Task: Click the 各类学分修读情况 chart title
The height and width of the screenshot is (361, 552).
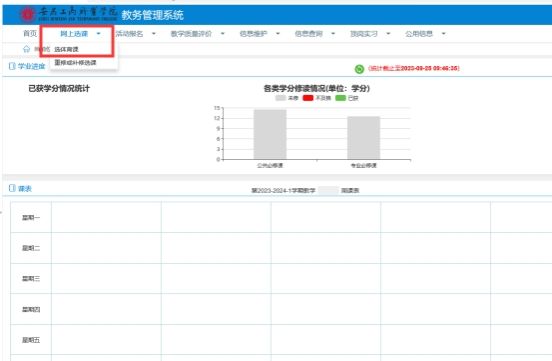Action: pos(317,88)
